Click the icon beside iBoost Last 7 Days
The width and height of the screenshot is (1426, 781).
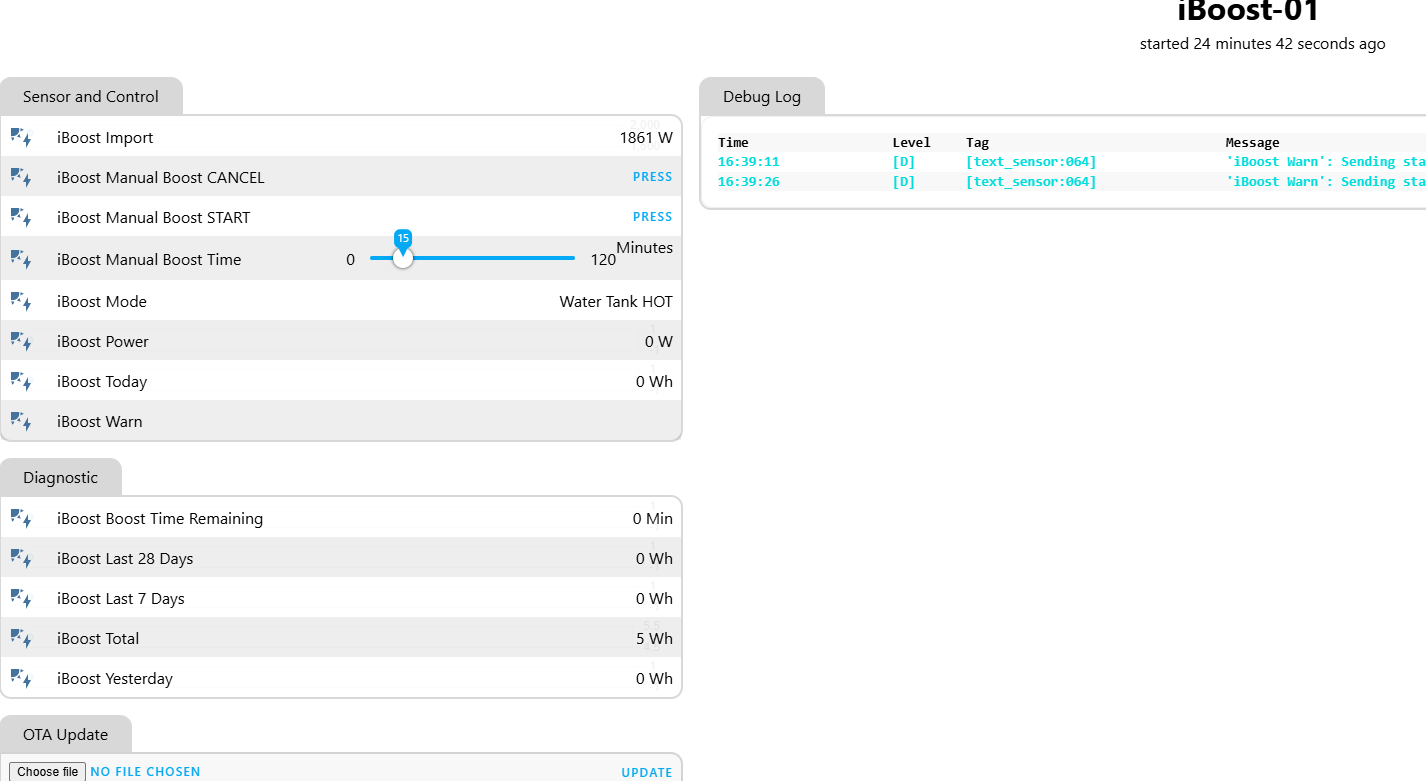(x=21, y=598)
